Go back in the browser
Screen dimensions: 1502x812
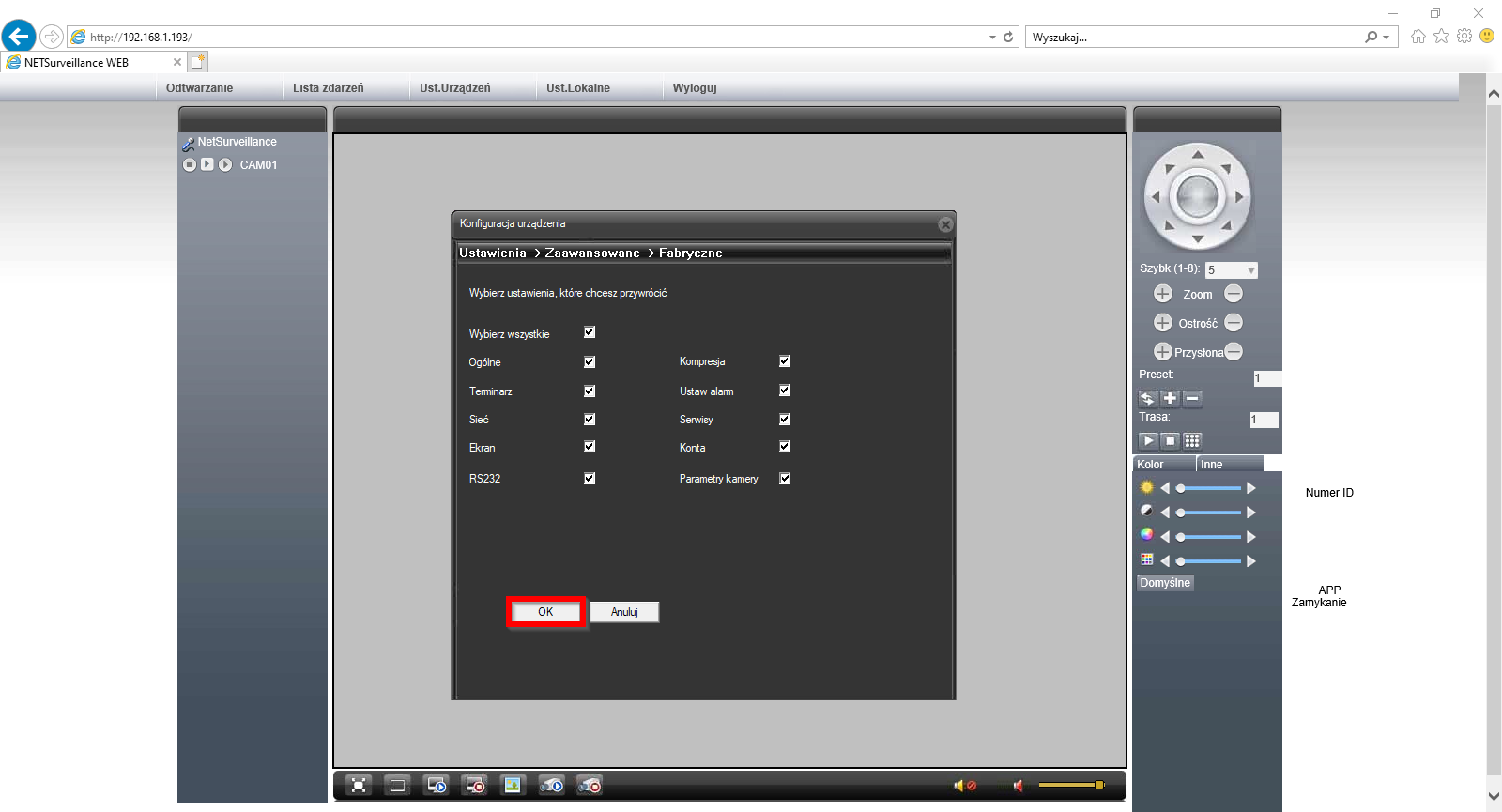[18, 37]
